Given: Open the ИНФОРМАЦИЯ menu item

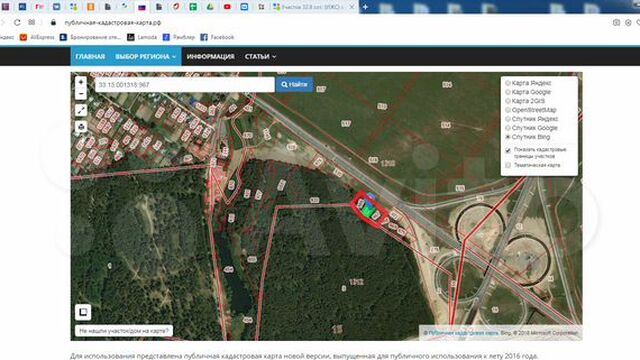Looking at the screenshot, I should click(x=211, y=56).
